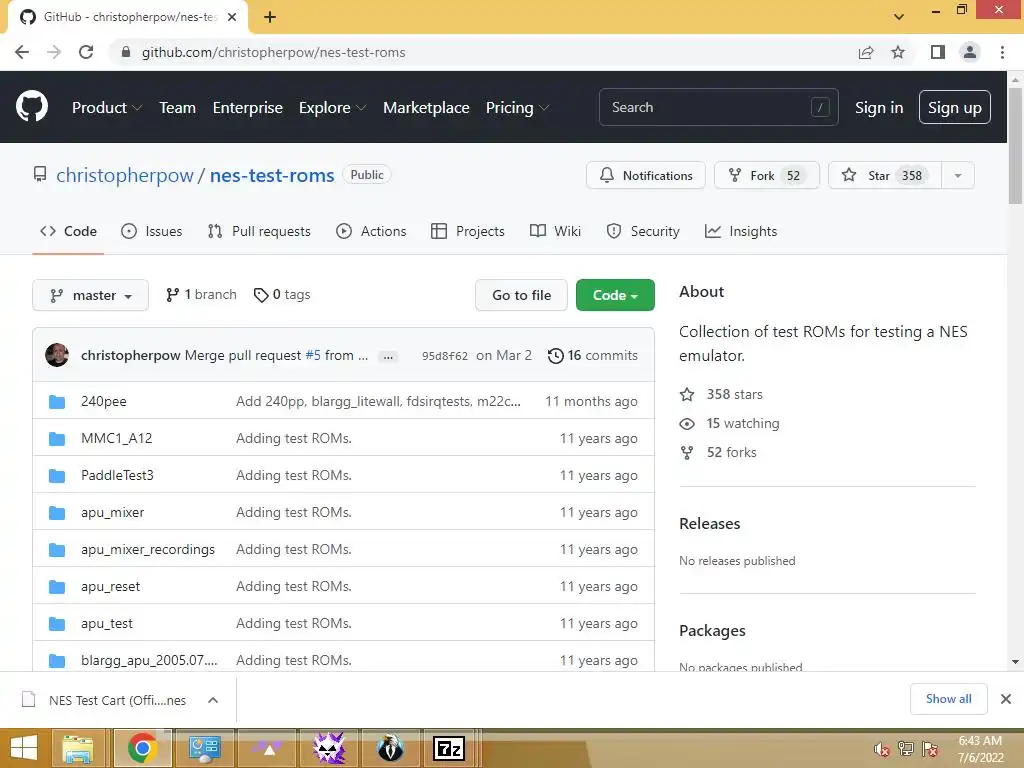Viewport: 1024px width, 768px height.
Task: Click the Go to file button
Action: tap(521, 295)
